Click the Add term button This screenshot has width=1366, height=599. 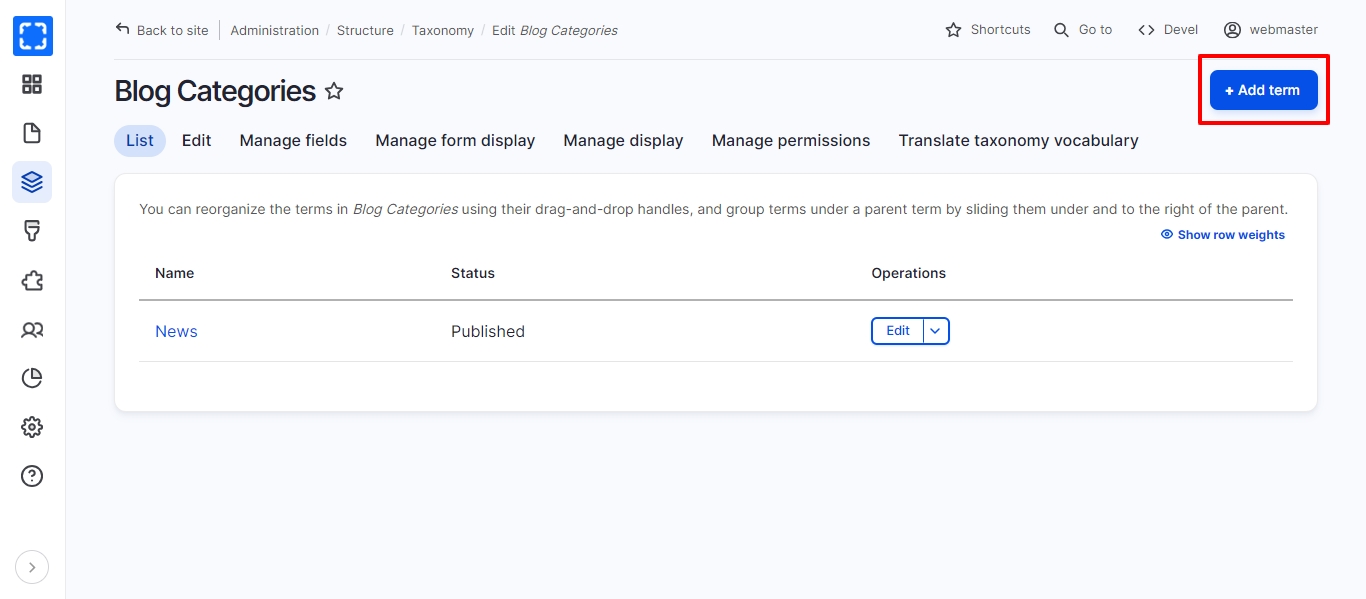click(x=1263, y=90)
